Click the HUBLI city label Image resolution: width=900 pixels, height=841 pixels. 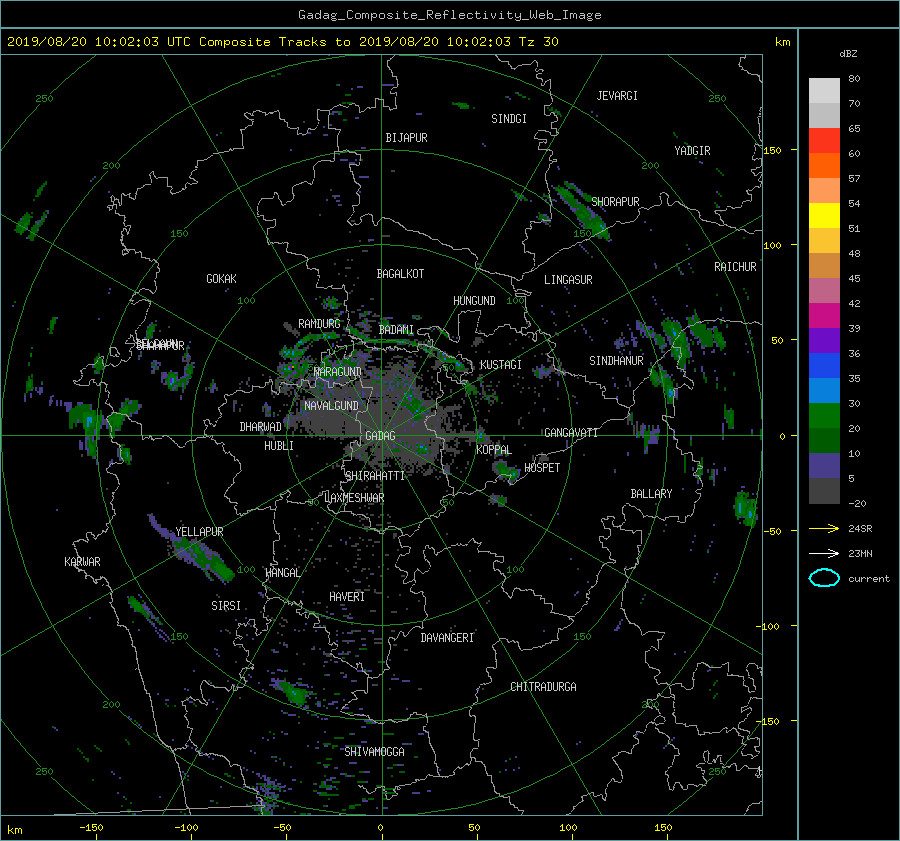click(x=278, y=446)
